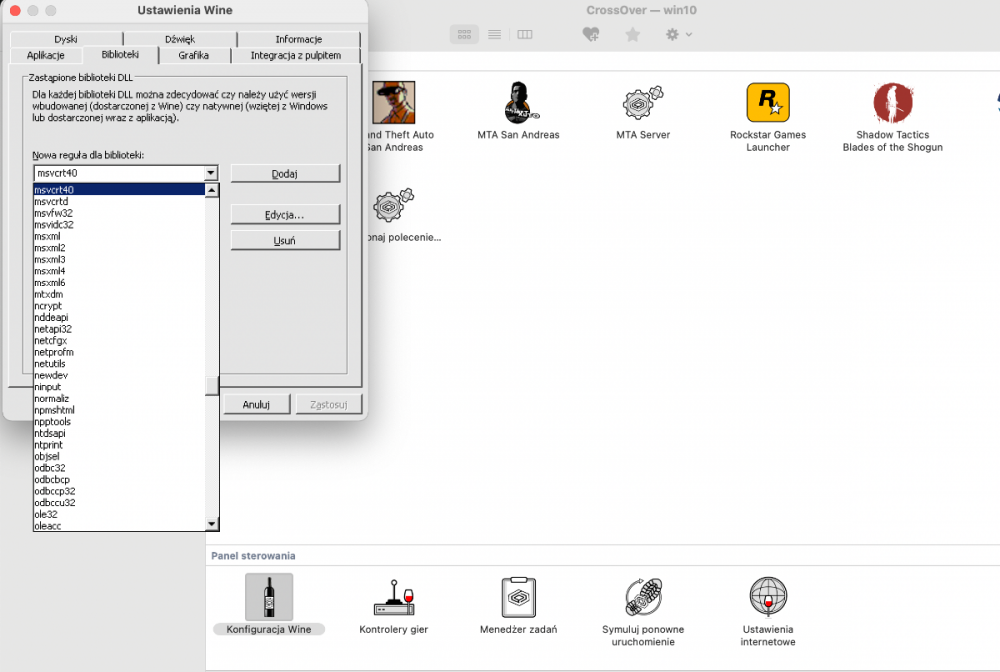Select newdev in the library list
Screen dimensions: 1000x672
(x=119, y=375)
